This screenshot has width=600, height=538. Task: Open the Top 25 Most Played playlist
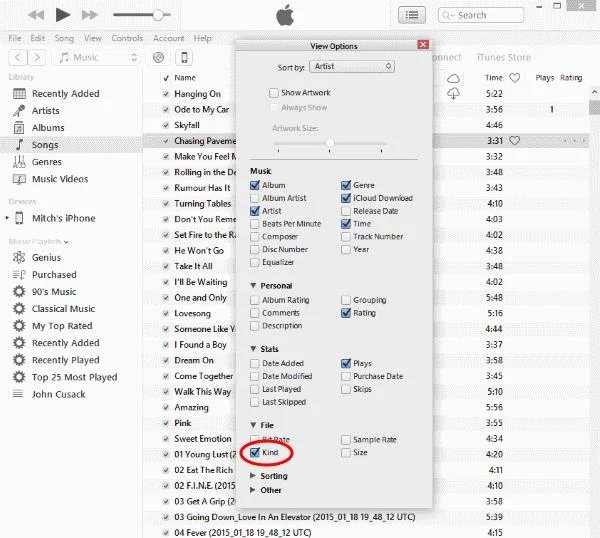pyautogui.click(x=75, y=377)
